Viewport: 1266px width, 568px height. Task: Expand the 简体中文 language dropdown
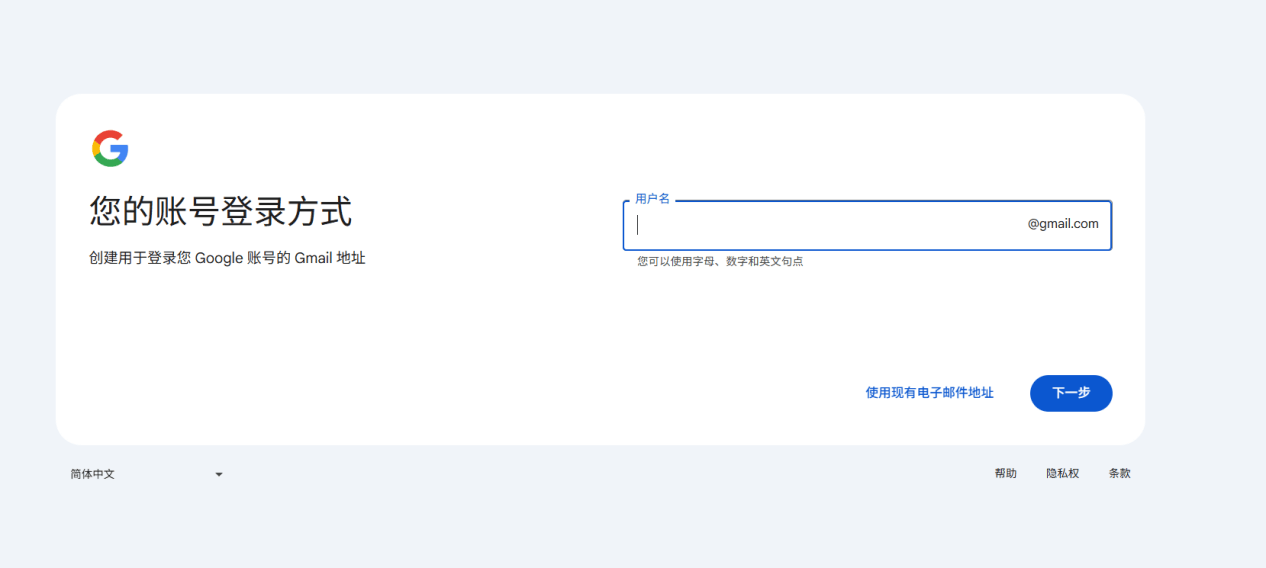pos(146,474)
